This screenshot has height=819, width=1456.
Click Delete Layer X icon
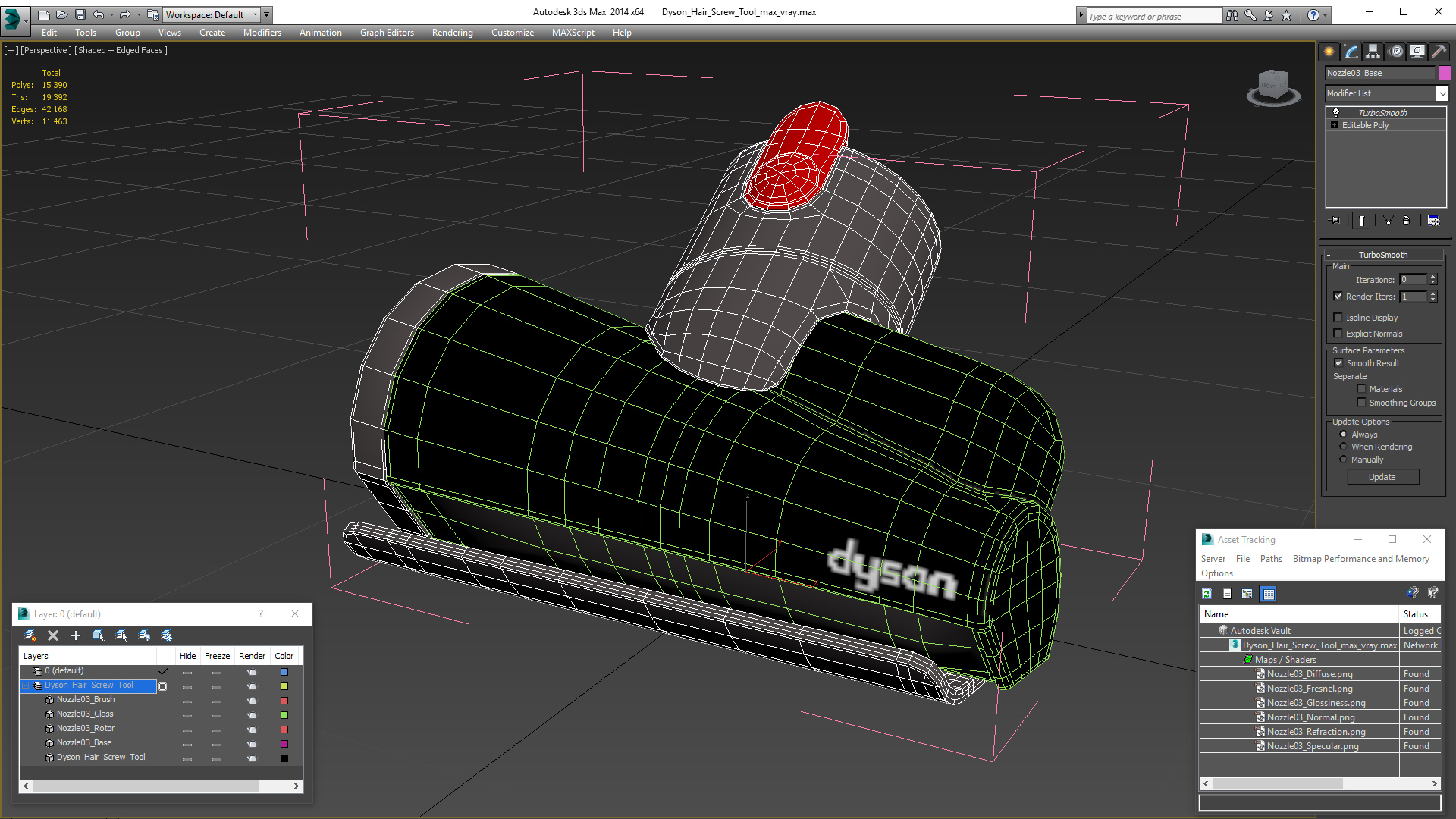[53, 635]
